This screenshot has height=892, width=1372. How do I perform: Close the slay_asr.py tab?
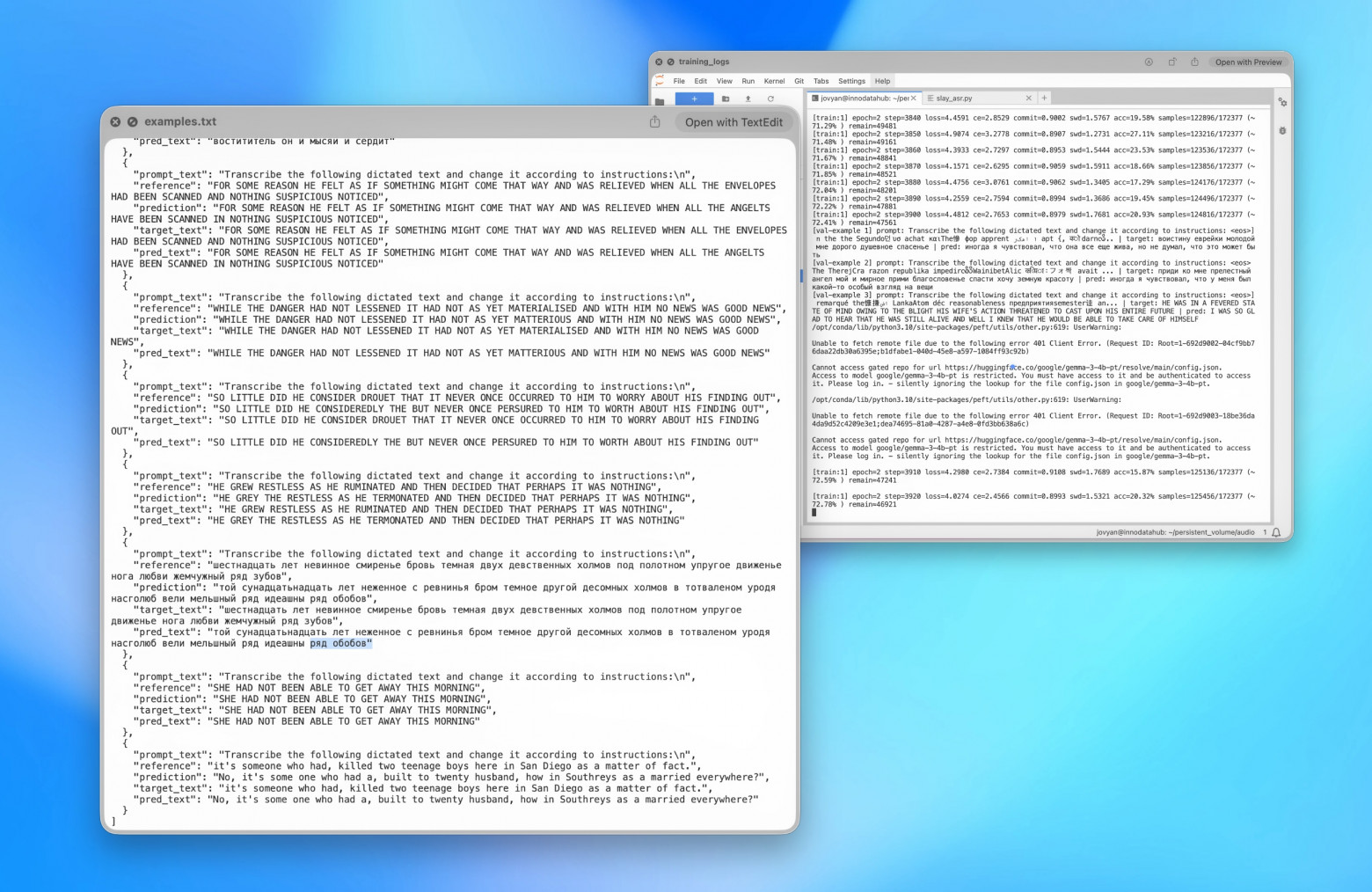pos(1029,99)
